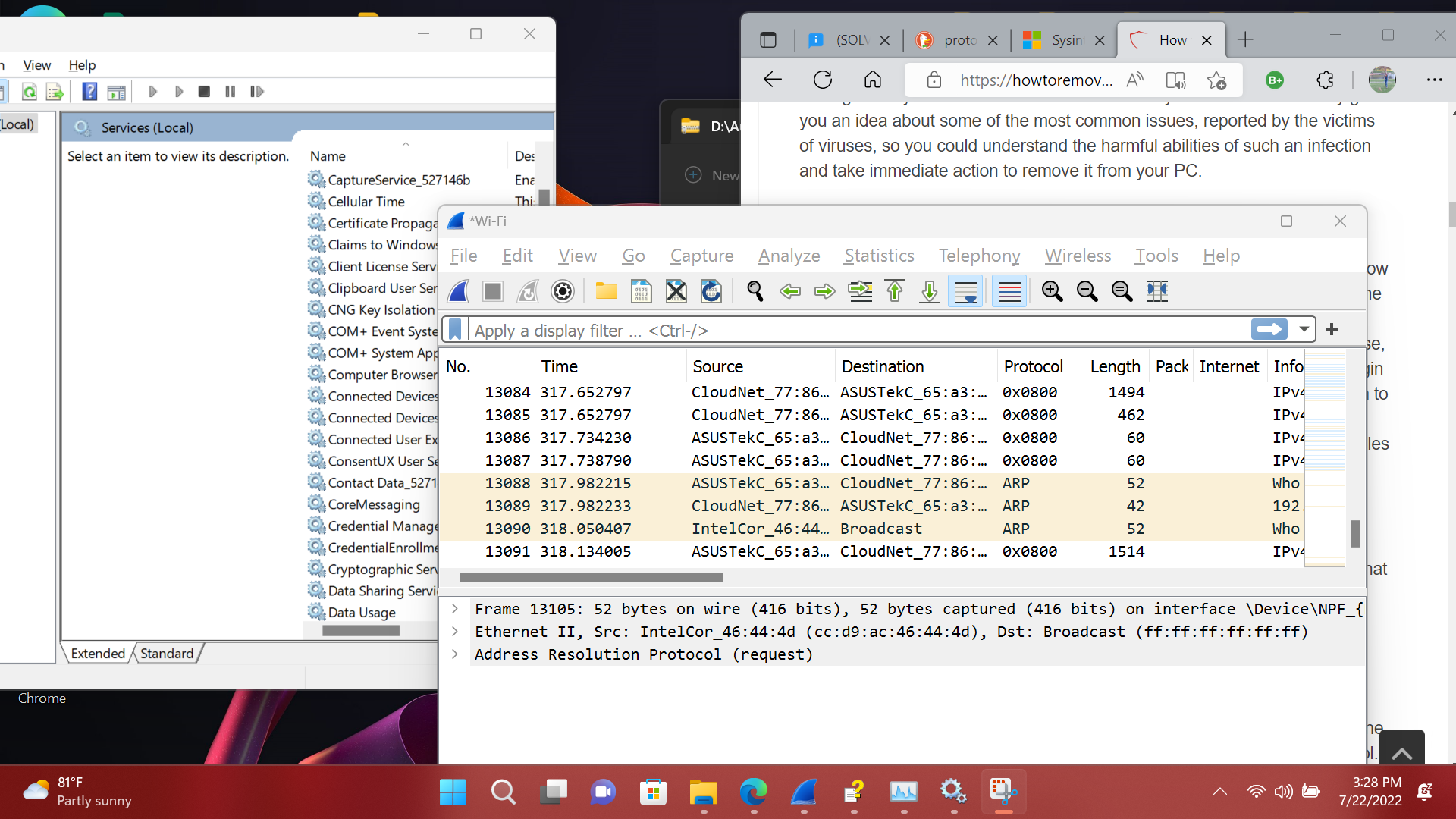This screenshot has height=819, width=1456.
Task: Go to the first packet arrow icon
Action: coord(895,291)
